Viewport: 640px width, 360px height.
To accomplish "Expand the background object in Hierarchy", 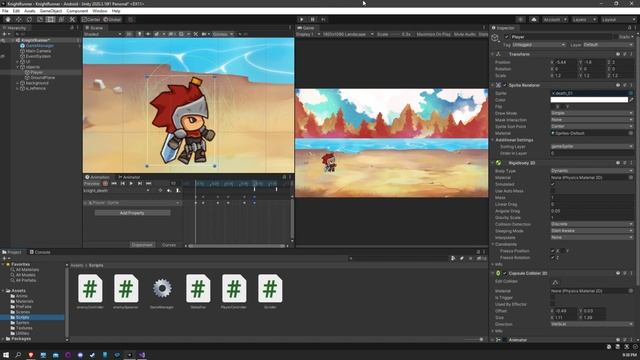I will coord(18,83).
